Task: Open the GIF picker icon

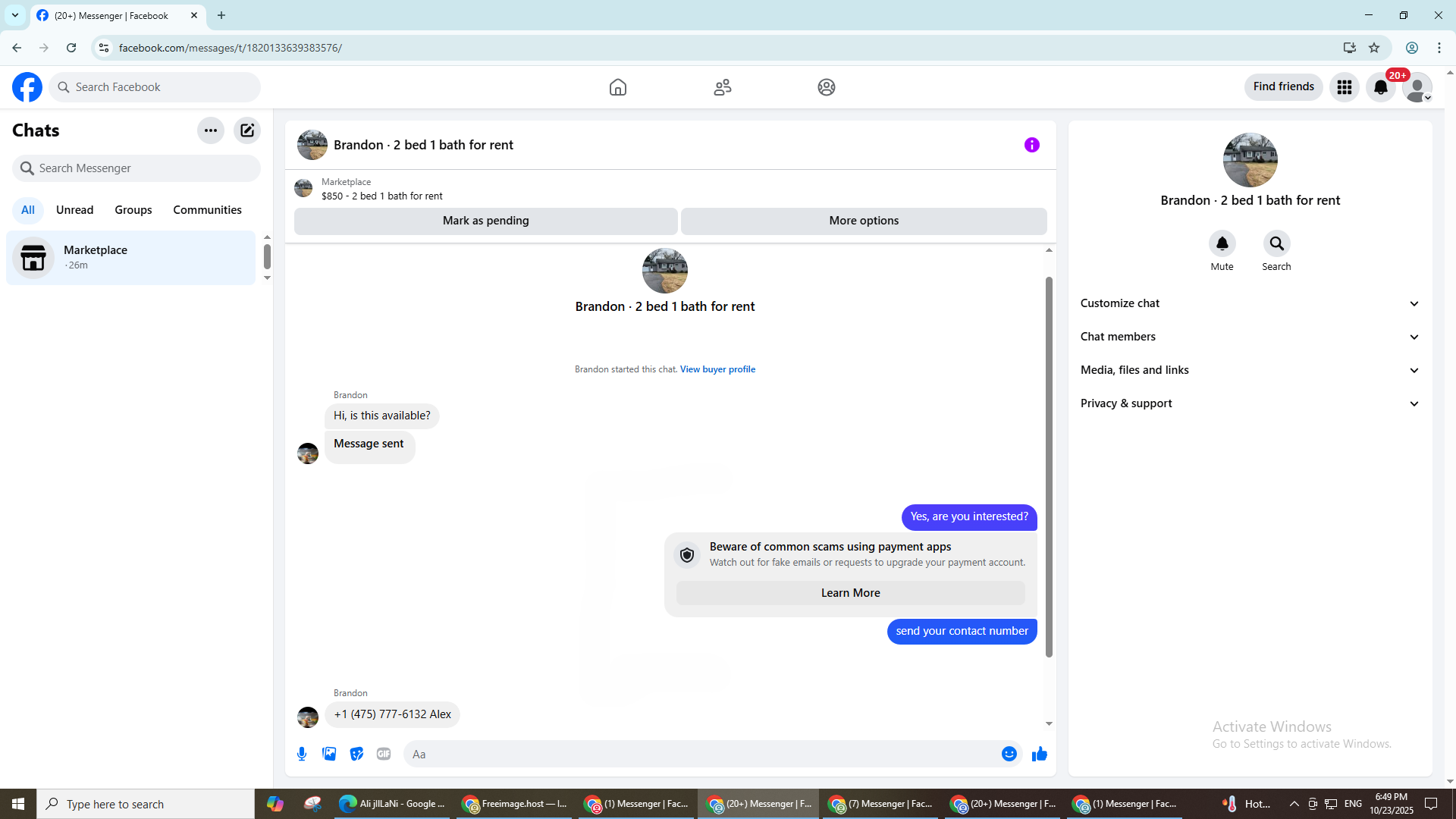Action: coord(384,754)
